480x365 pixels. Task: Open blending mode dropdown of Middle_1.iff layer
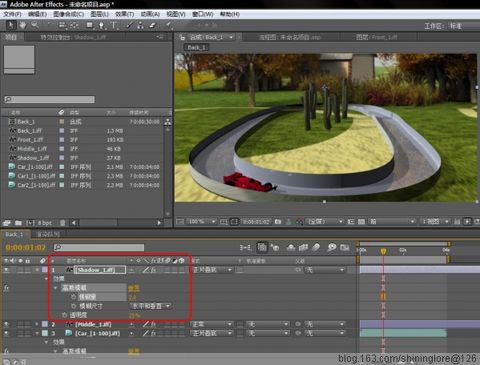[212, 324]
